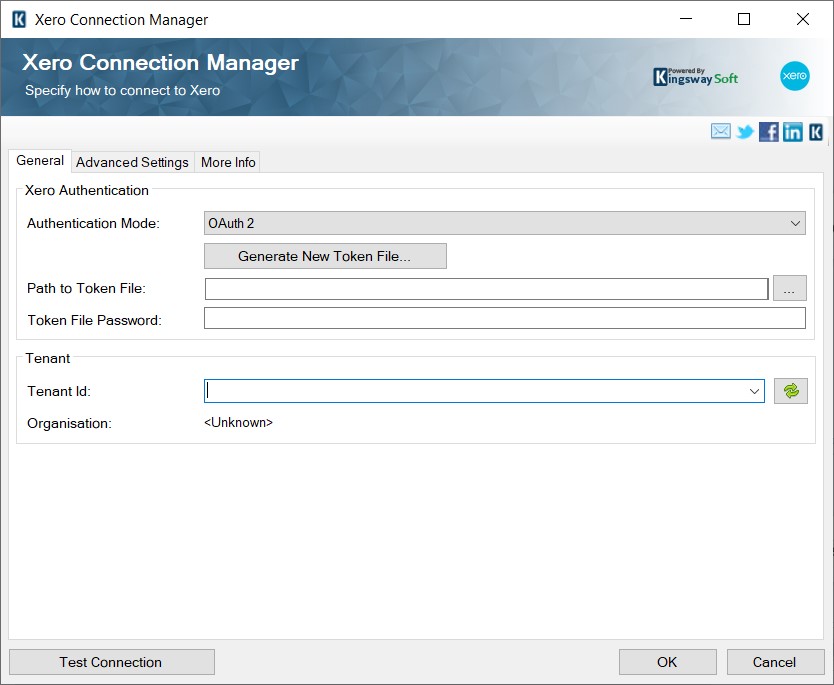Open the Twitter bird icon link
Image resolution: width=834 pixels, height=685 pixels.
coord(745,131)
